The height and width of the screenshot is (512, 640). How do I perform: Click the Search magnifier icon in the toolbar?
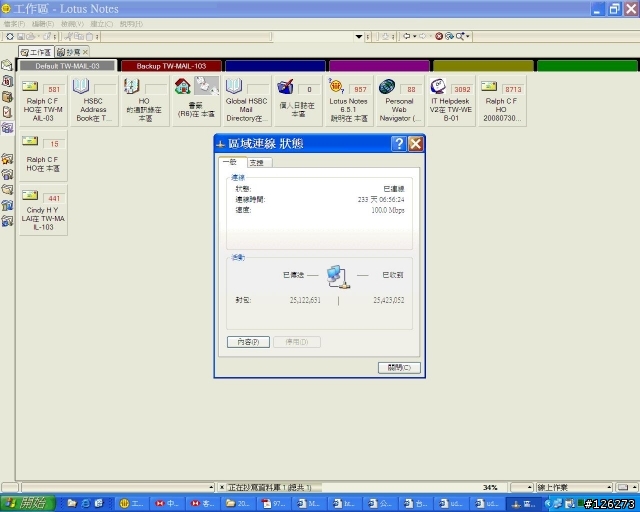[x=460, y=36]
